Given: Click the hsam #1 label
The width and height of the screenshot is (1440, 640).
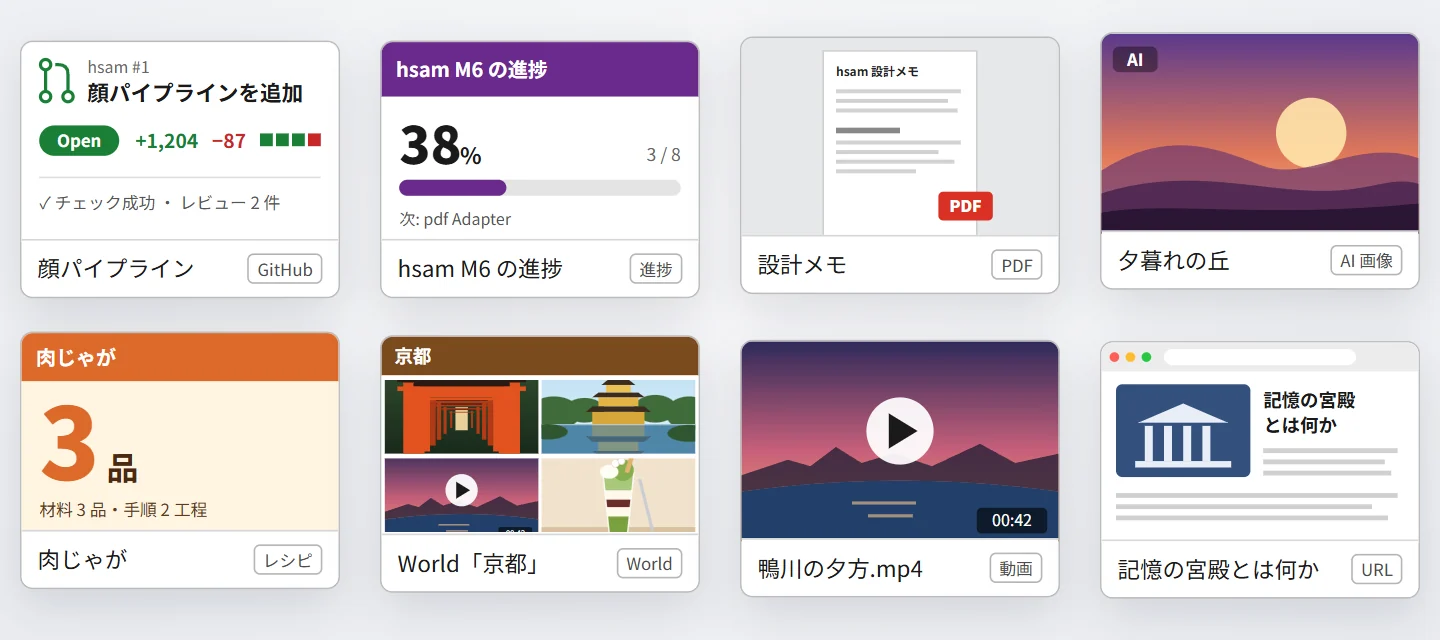Looking at the screenshot, I should pyautogui.click(x=118, y=67).
